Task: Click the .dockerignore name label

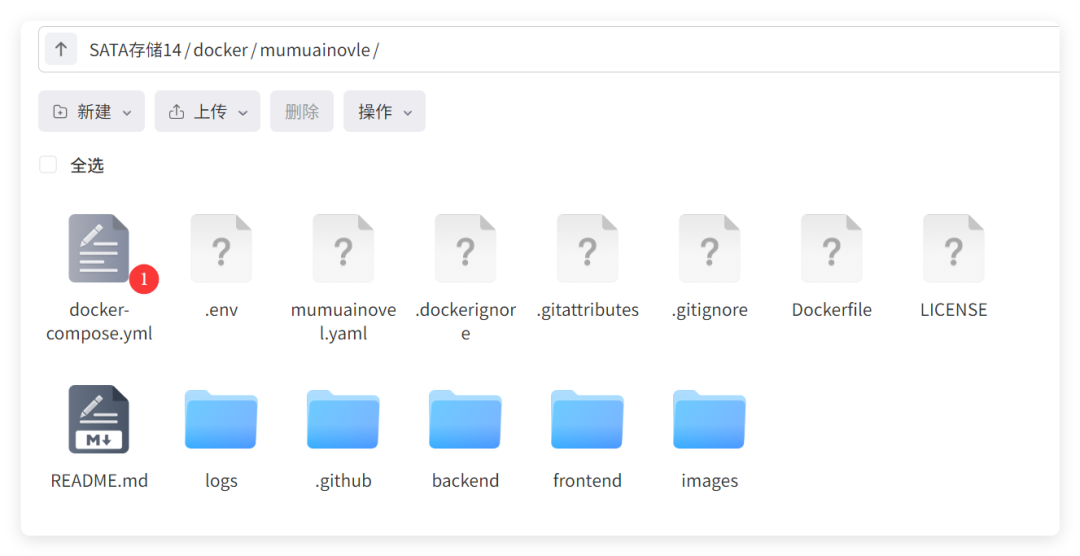Action: pyautogui.click(x=466, y=322)
